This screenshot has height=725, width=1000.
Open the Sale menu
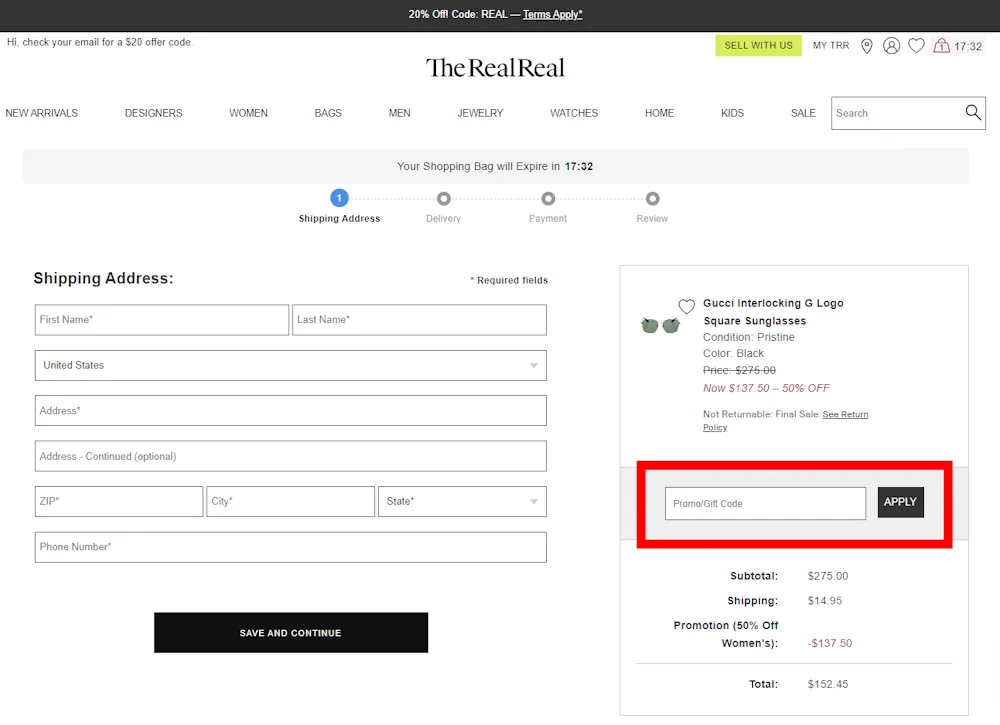click(x=803, y=113)
